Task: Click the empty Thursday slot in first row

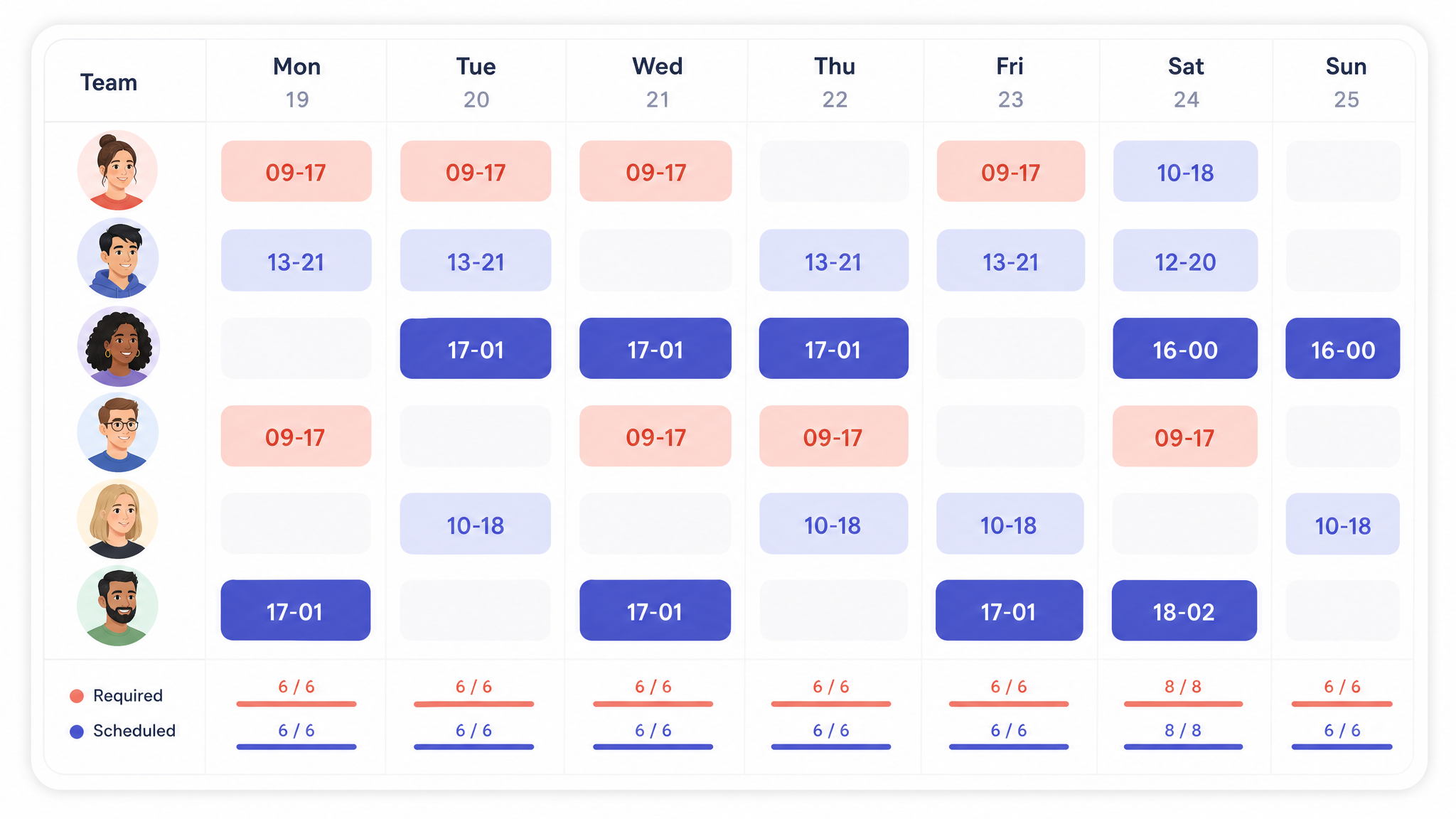Action: [834, 171]
